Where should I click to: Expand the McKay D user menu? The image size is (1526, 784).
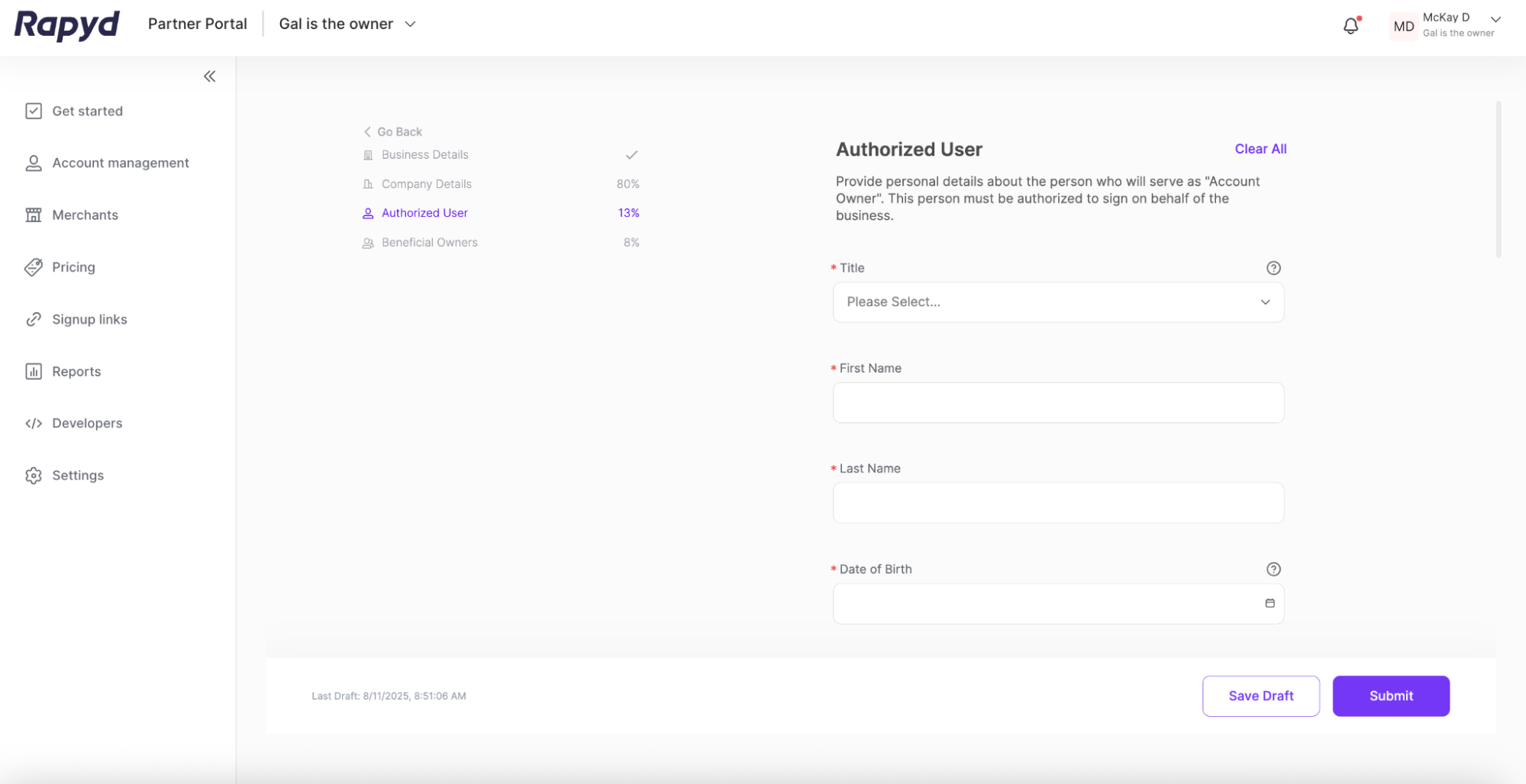(1495, 20)
